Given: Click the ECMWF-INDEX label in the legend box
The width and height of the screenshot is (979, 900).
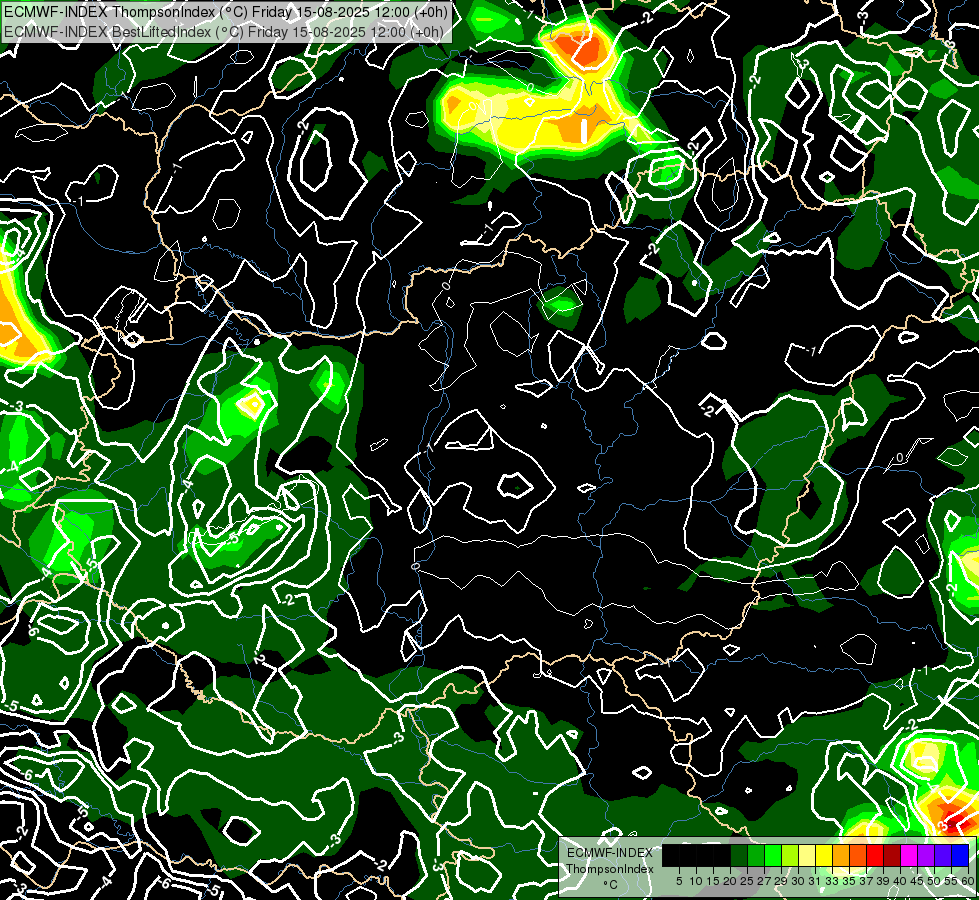Looking at the screenshot, I should (610, 853).
